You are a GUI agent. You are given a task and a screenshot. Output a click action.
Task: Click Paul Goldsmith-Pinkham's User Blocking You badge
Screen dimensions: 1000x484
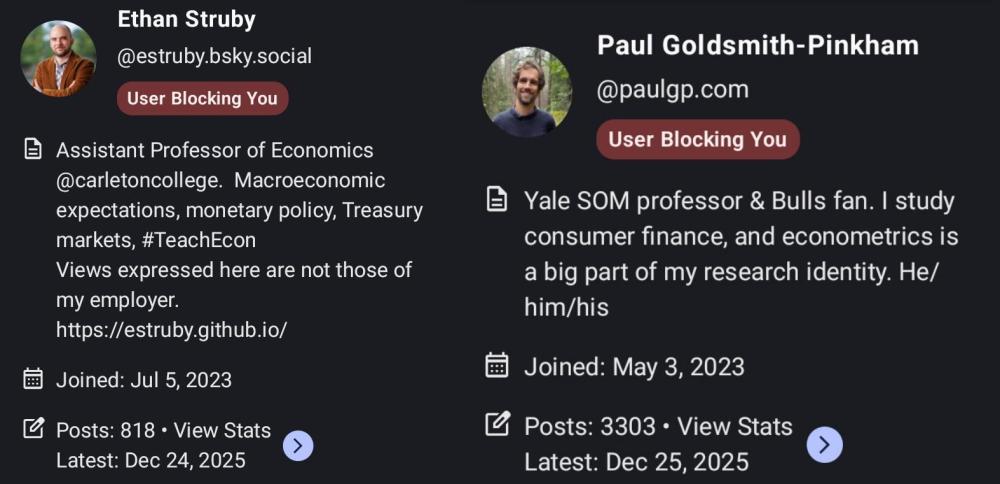pos(698,139)
